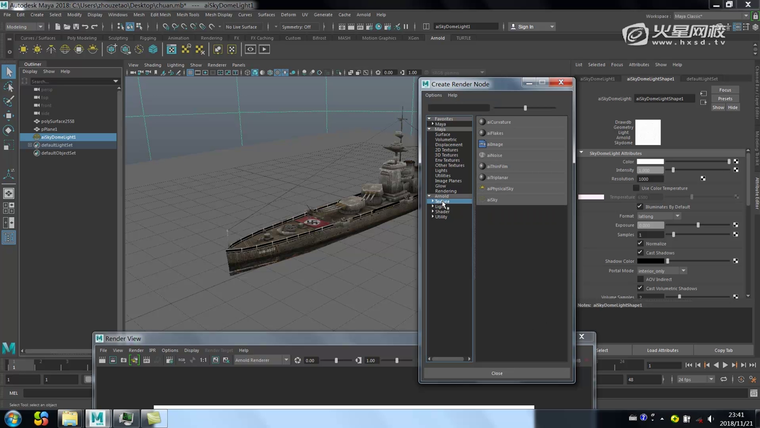
Task: Toggle the Normalize checkbox
Action: (641, 243)
